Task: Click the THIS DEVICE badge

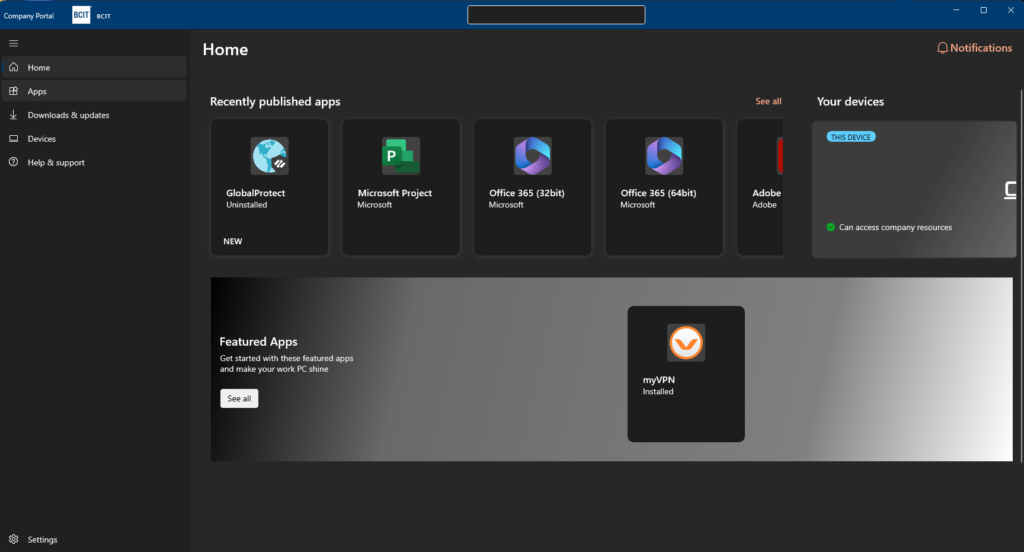Action: coord(851,137)
